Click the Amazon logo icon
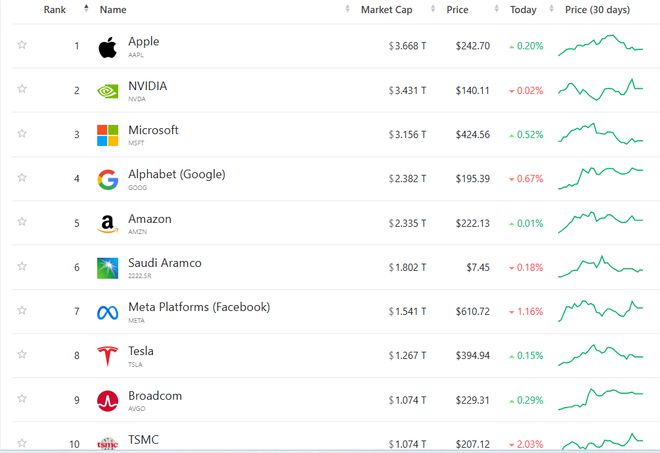 pos(107,224)
